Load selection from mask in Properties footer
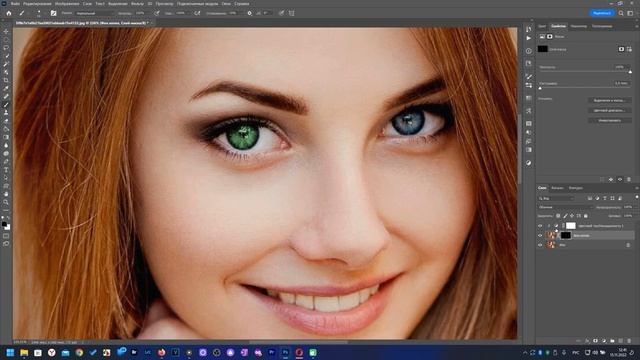 [x=602, y=180]
